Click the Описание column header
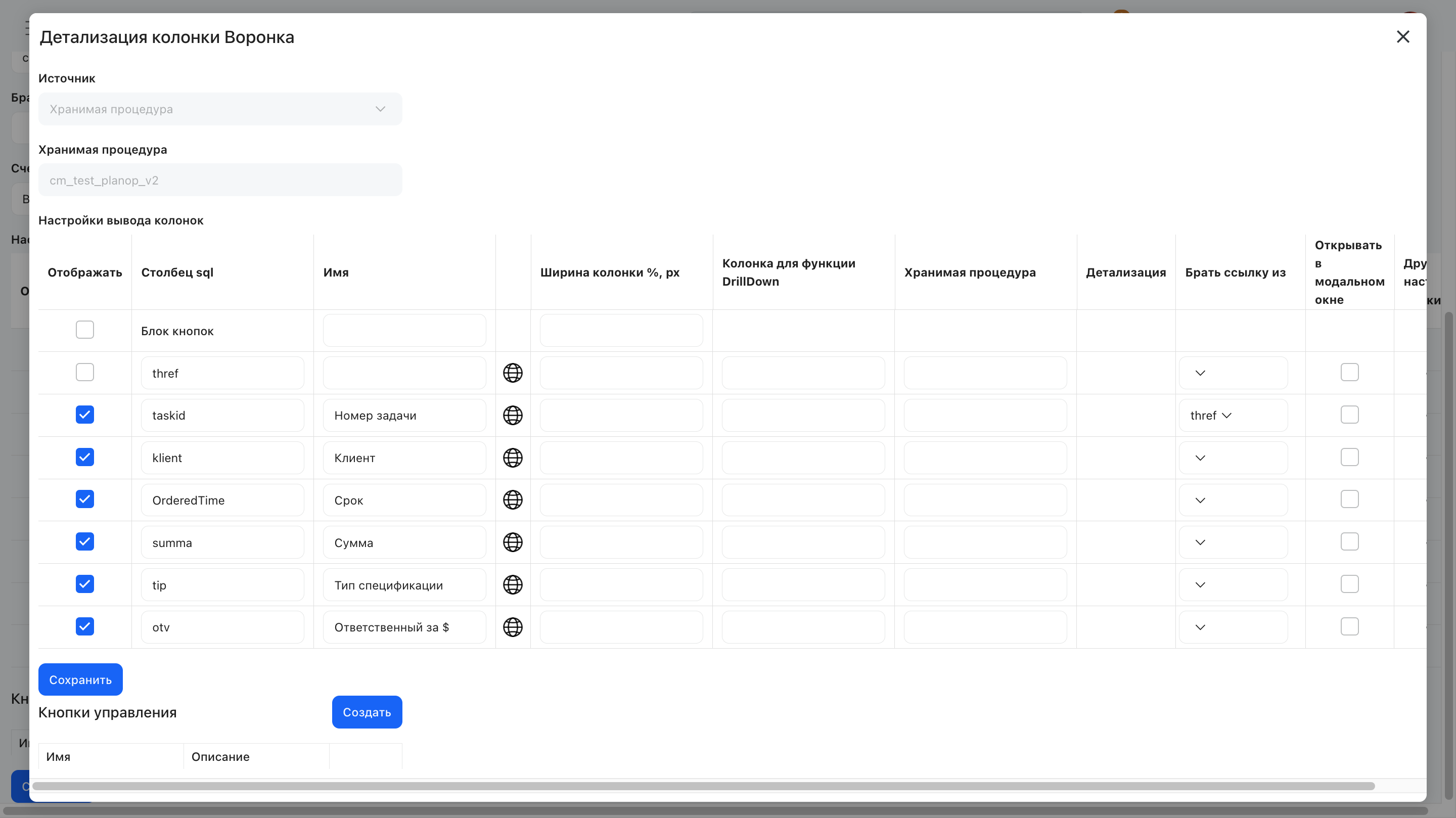 point(220,756)
